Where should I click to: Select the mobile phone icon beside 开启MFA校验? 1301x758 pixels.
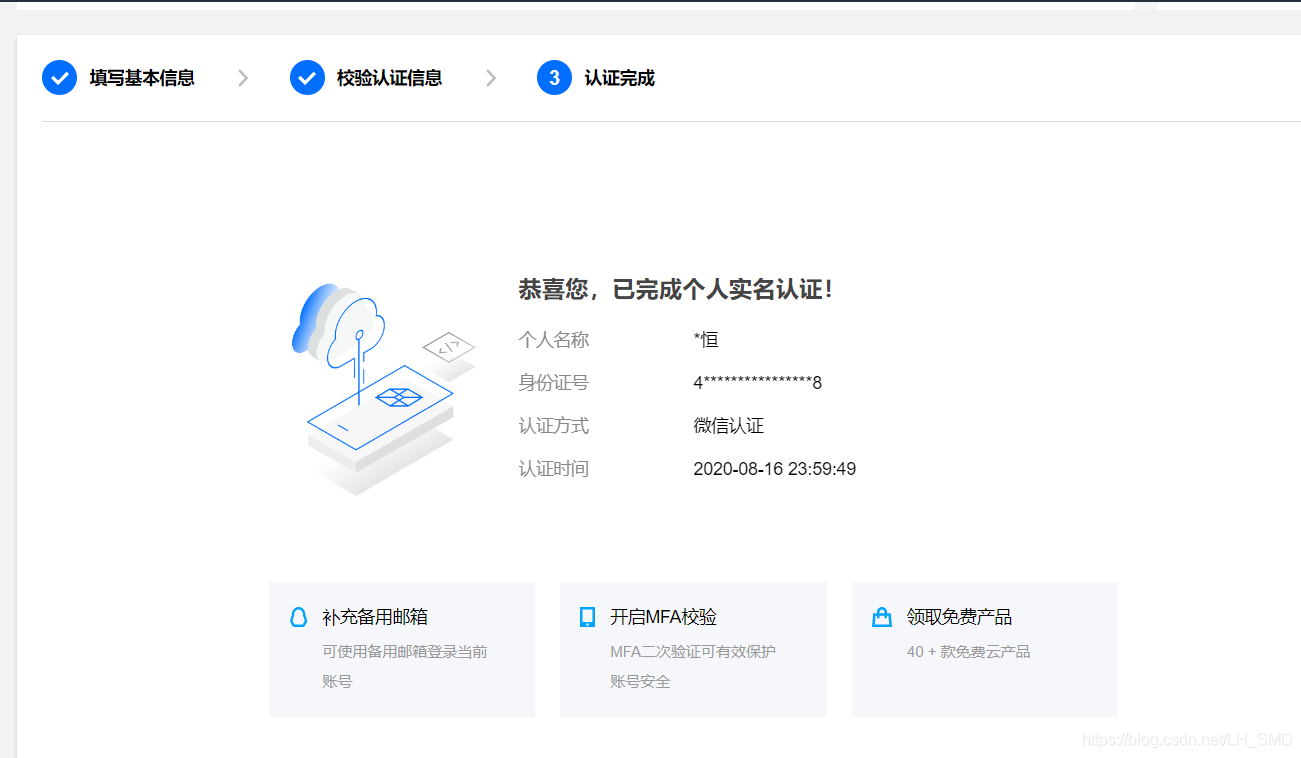pos(589,616)
